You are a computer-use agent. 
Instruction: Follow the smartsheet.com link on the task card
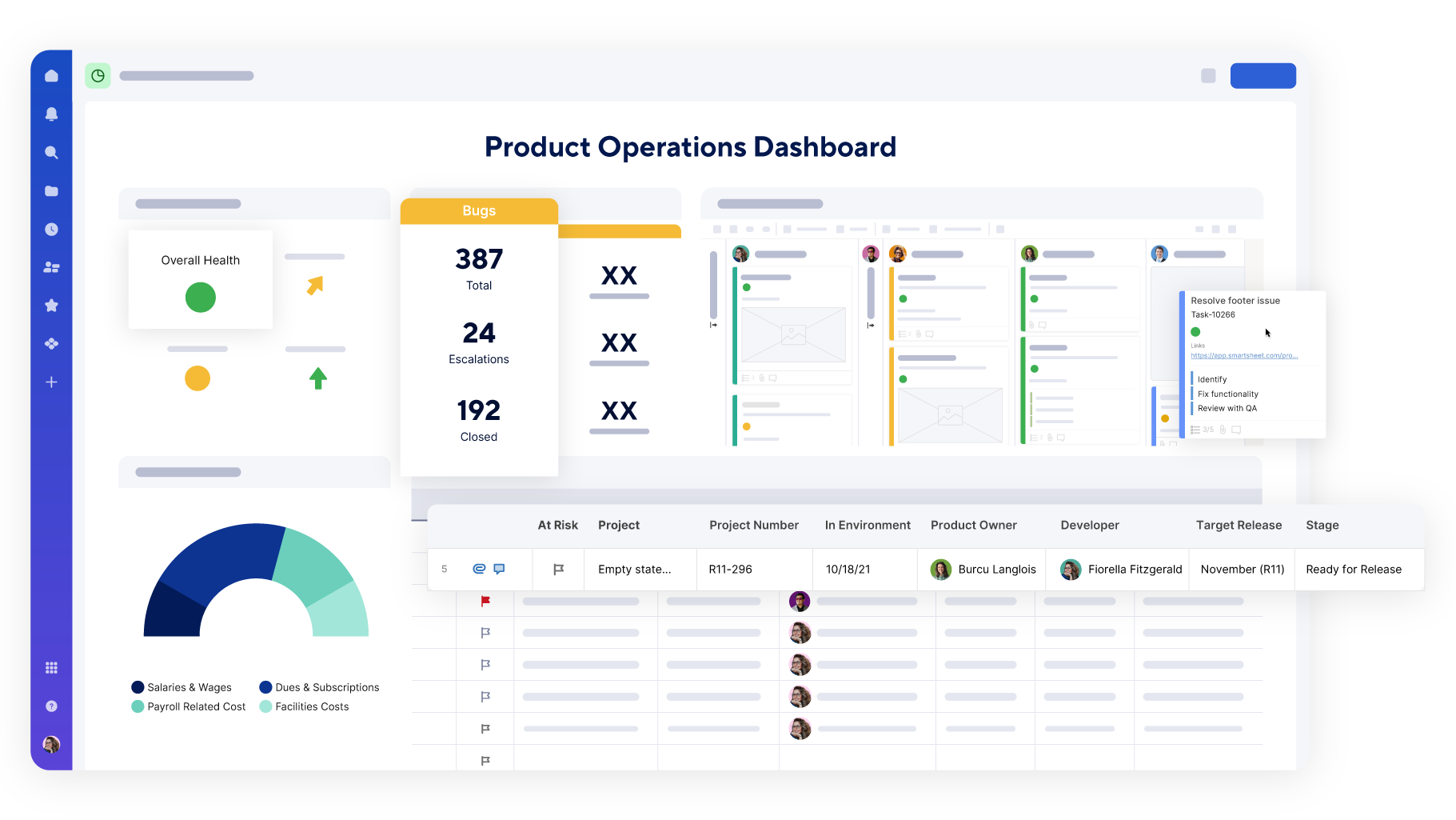(x=1244, y=356)
